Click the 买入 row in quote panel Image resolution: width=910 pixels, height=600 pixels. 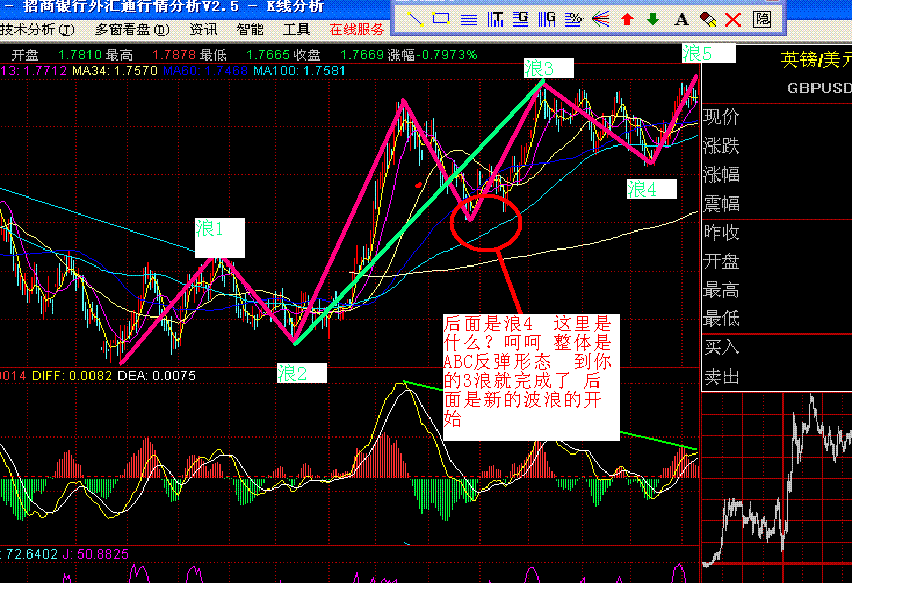(777, 348)
